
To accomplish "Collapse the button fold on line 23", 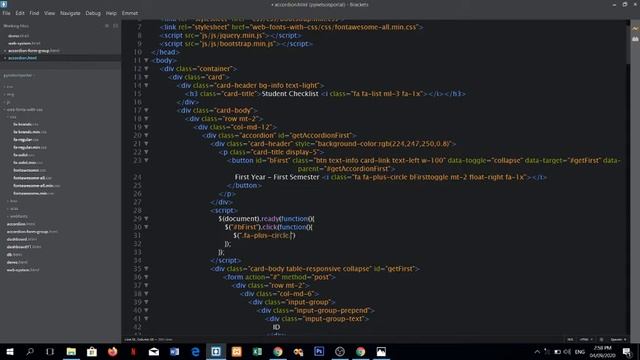I will [147, 160].
